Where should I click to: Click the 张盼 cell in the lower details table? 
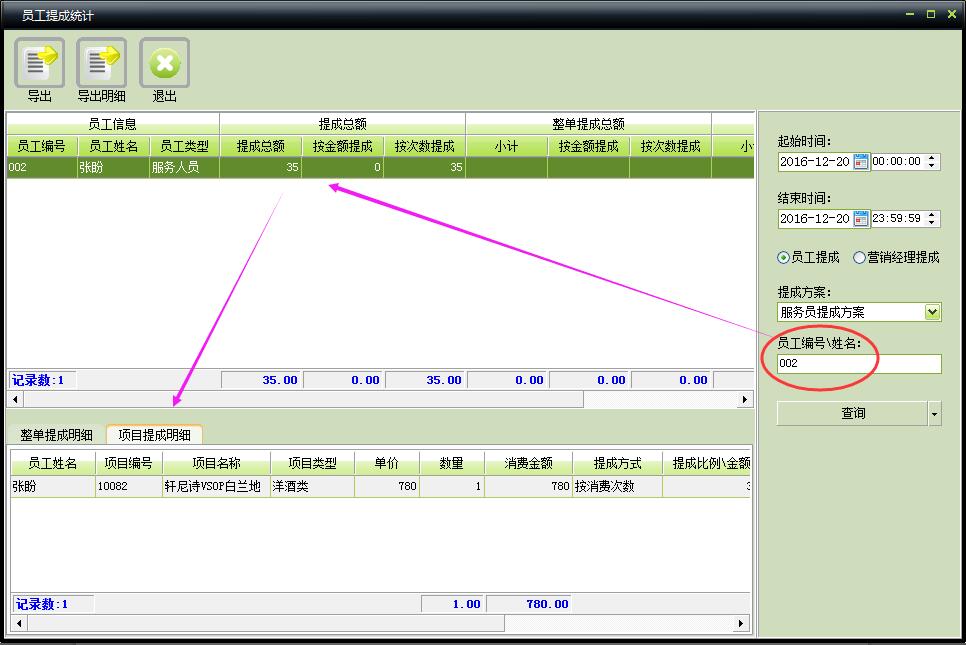(53, 486)
